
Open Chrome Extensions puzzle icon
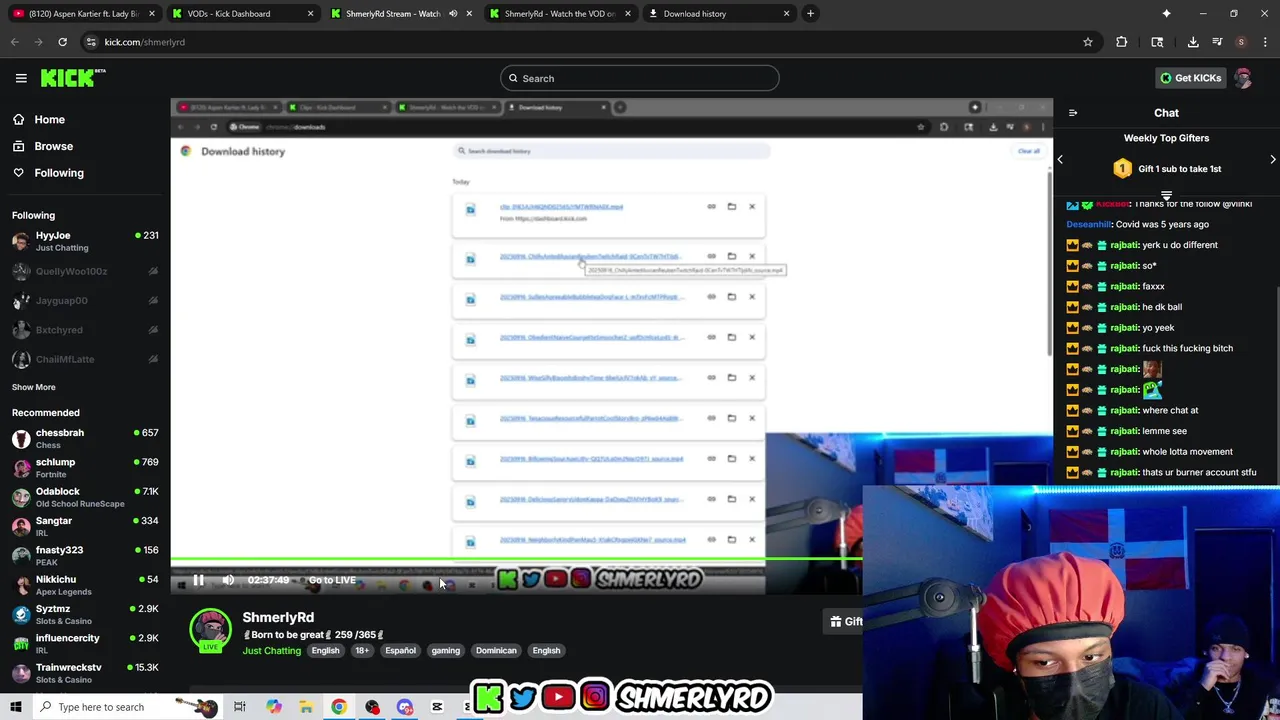[x=1121, y=42]
